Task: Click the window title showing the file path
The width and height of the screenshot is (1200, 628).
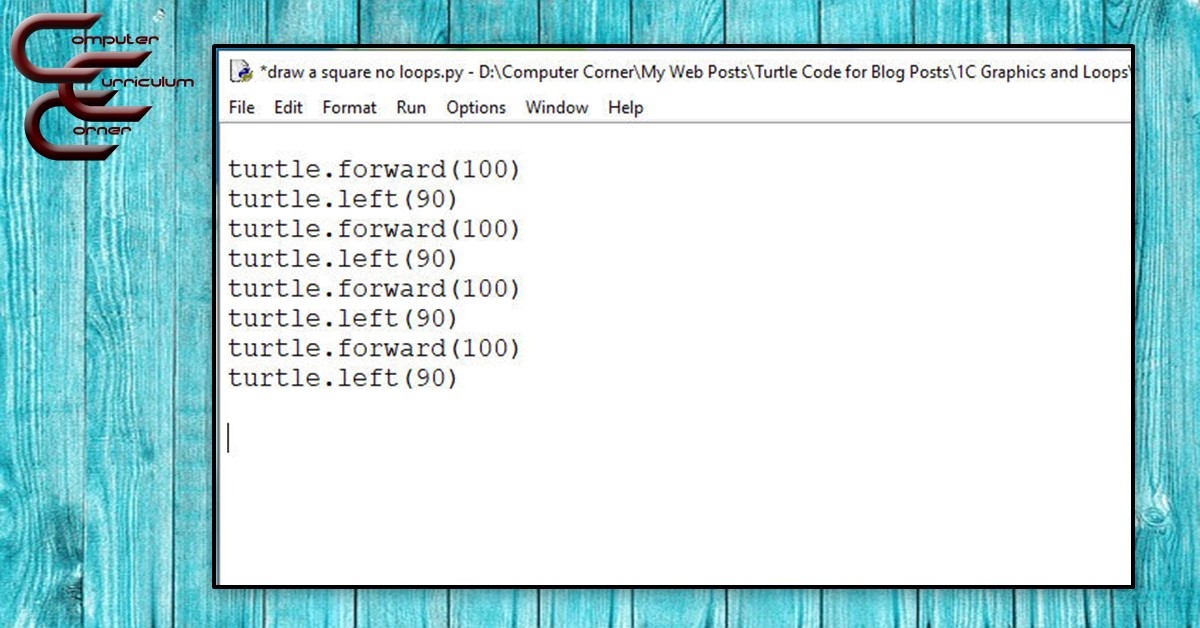Action: click(690, 72)
